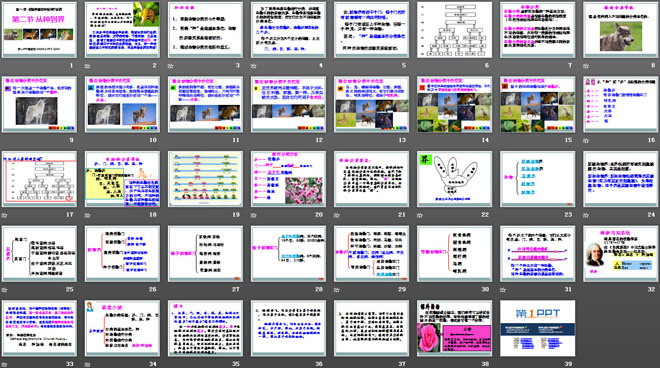Image resolution: width=660 pixels, height=368 pixels.
Task: Click the animation star icon under slide 29
Action: [337, 290]
